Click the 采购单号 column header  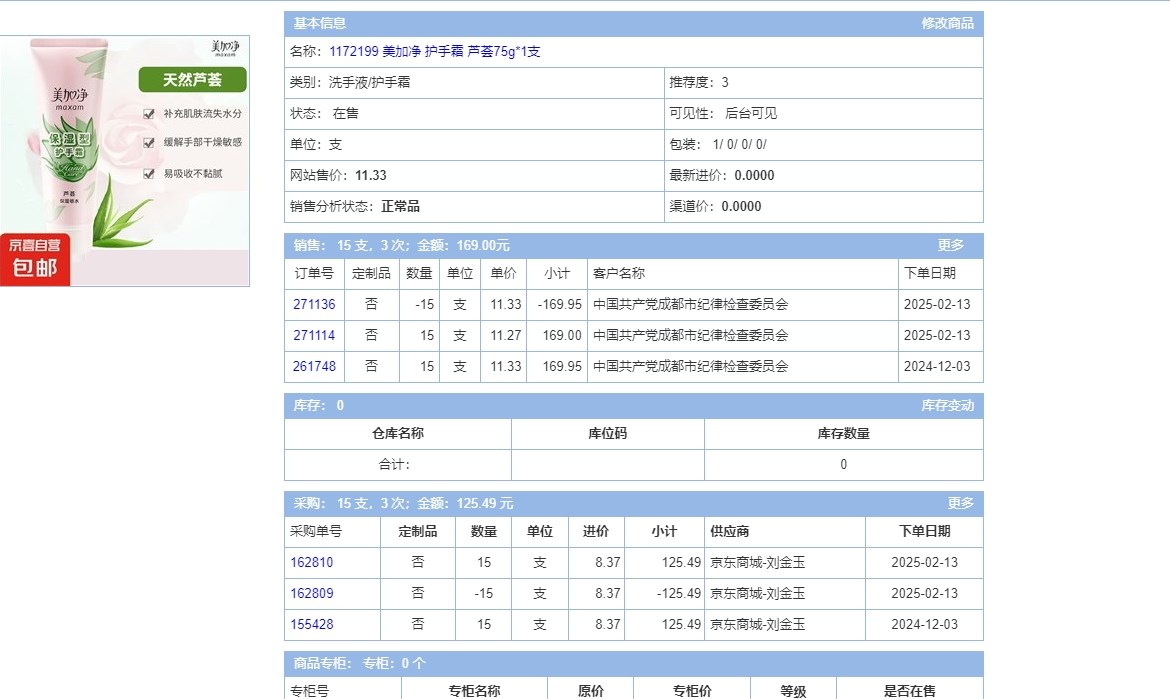[332, 532]
